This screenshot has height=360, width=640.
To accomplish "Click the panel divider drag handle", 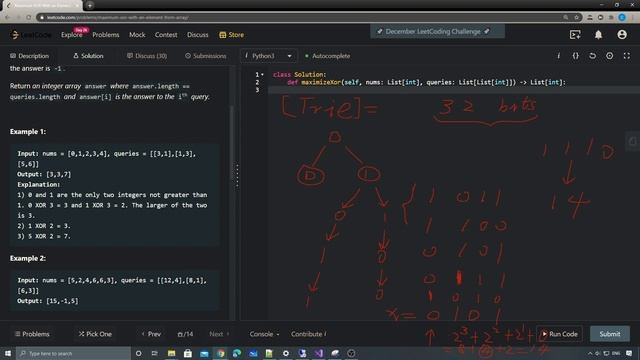I will (237, 176).
